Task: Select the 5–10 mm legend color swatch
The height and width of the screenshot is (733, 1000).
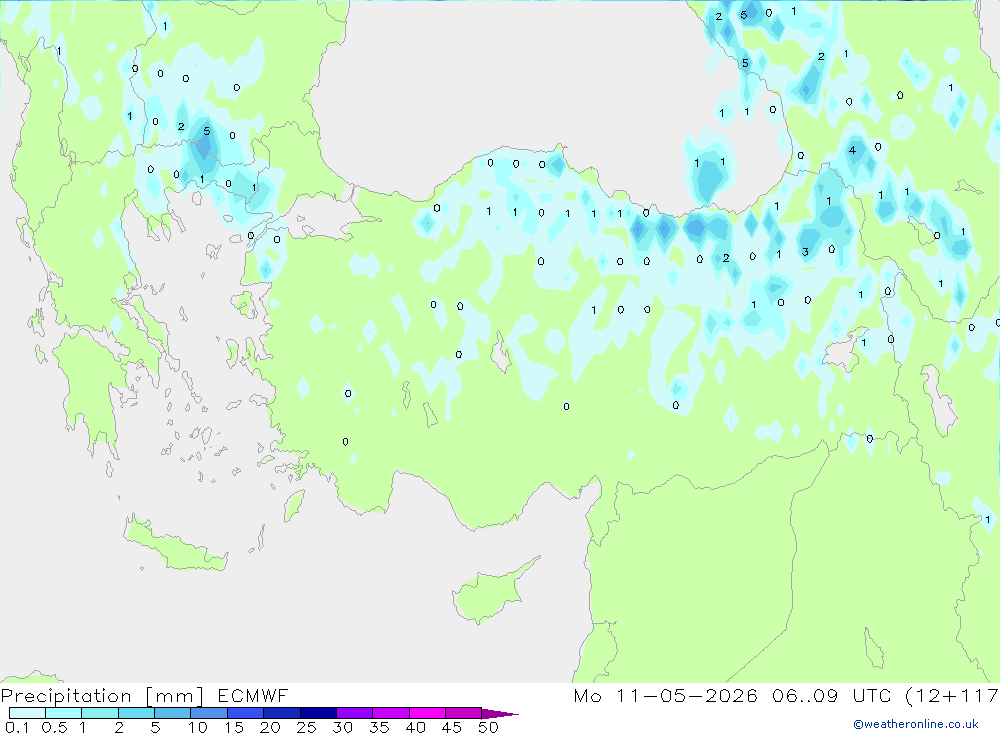Action: [x=172, y=713]
